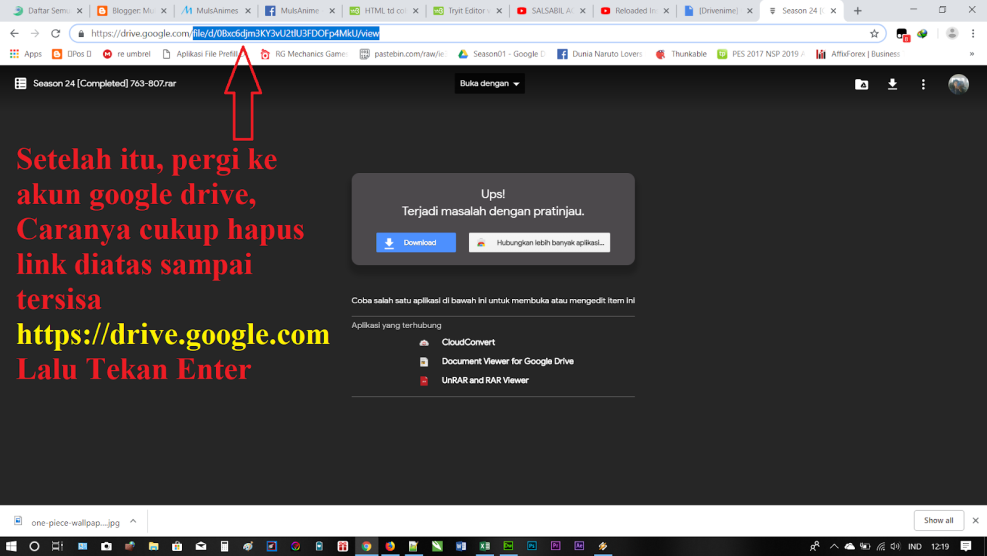Image resolution: width=987 pixels, height=556 pixels.
Task: Open the Action Center notifications icon
Action: pyautogui.click(x=966, y=546)
